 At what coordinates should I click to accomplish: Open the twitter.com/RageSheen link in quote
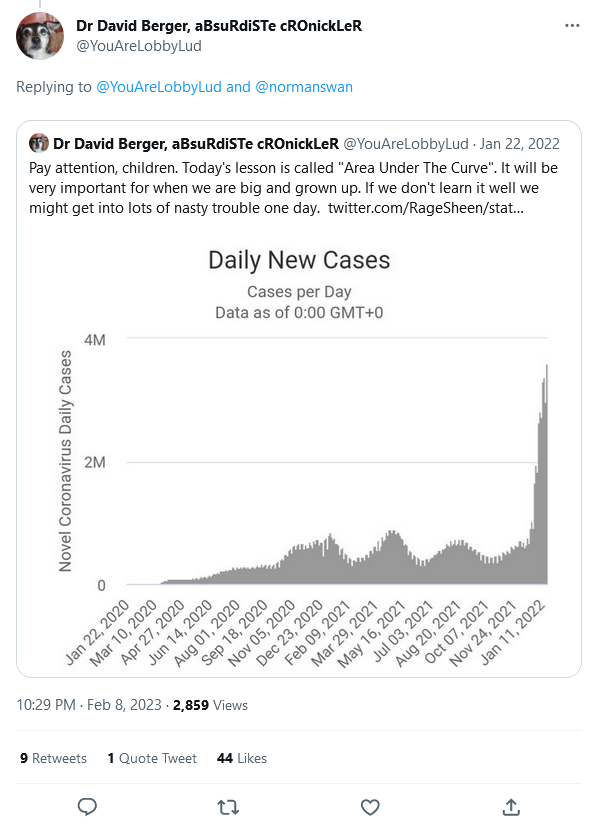click(425, 208)
